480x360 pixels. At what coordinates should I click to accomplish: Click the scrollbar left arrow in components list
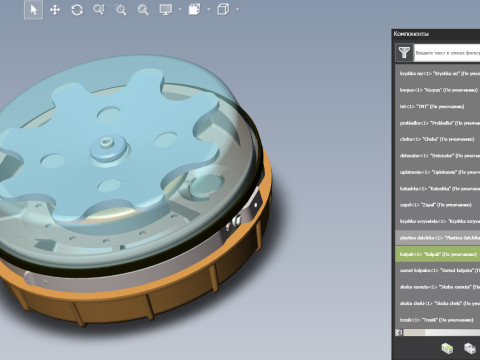tap(399, 332)
